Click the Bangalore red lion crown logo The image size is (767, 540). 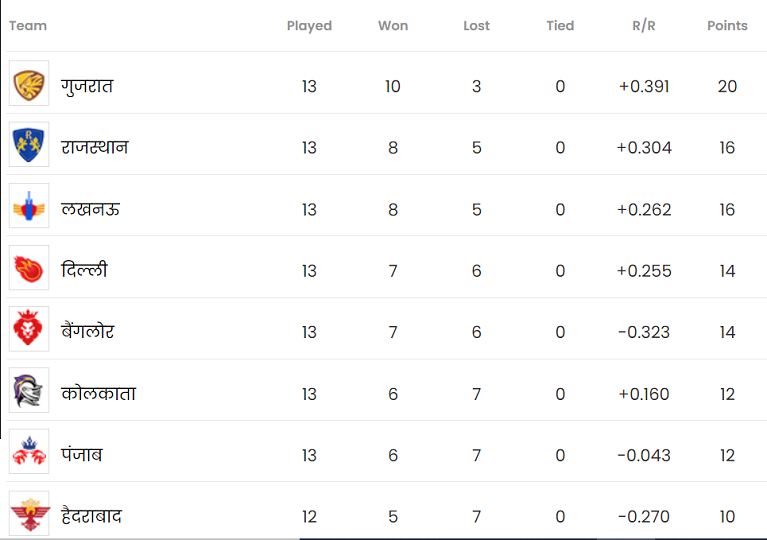click(x=29, y=329)
